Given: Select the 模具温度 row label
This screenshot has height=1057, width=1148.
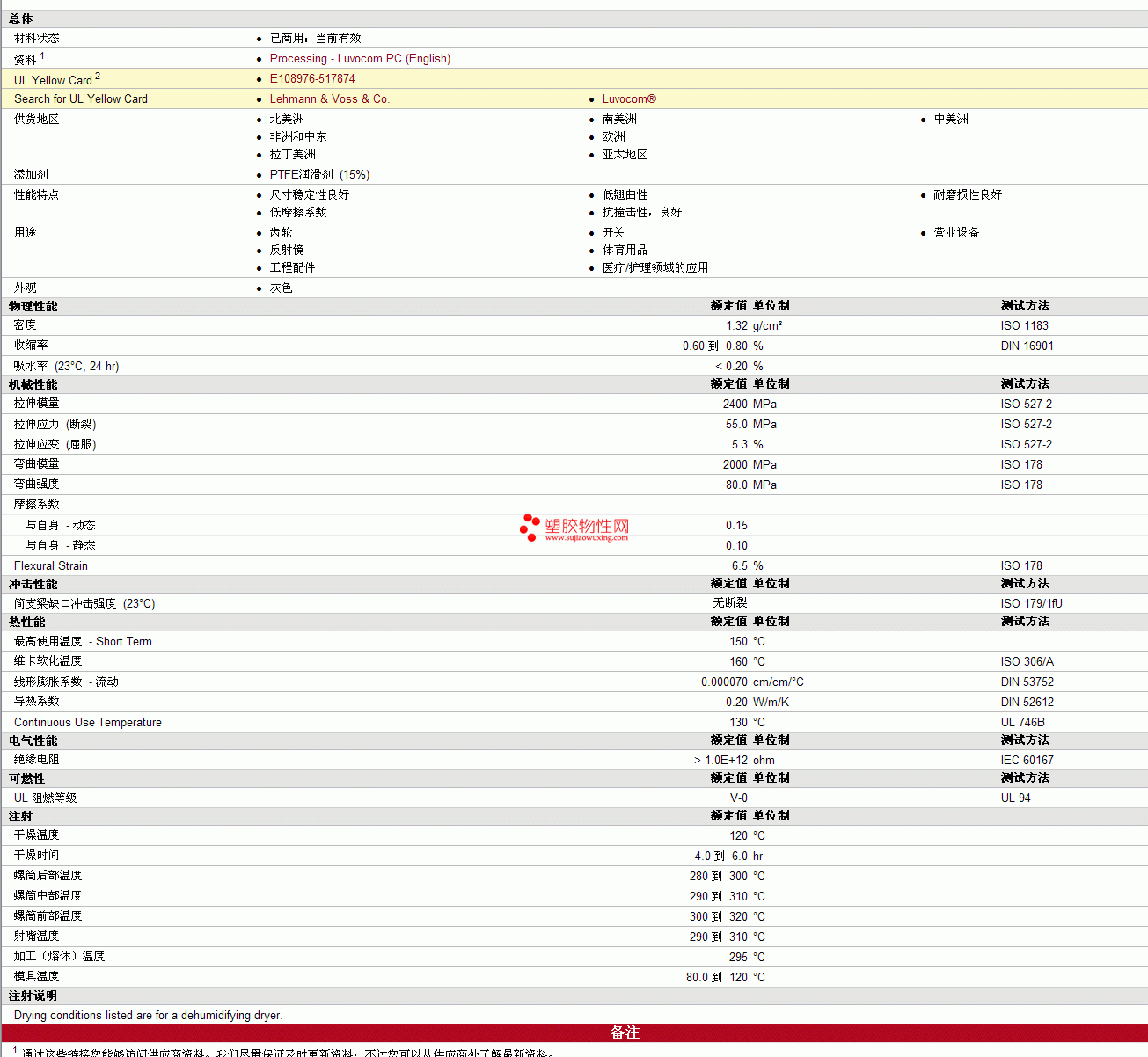Looking at the screenshot, I should (37, 976).
